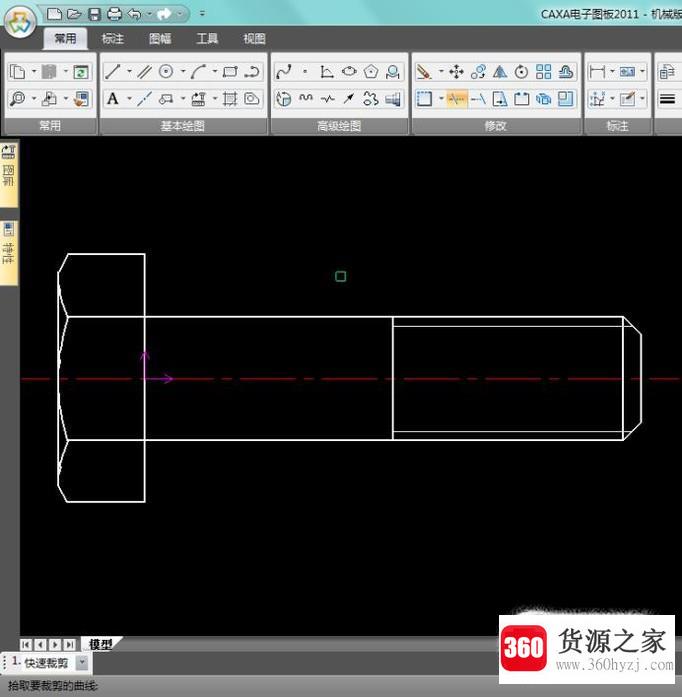Expand the Circle tool dropdown arrow
The image size is (682, 697).
tap(183, 71)
